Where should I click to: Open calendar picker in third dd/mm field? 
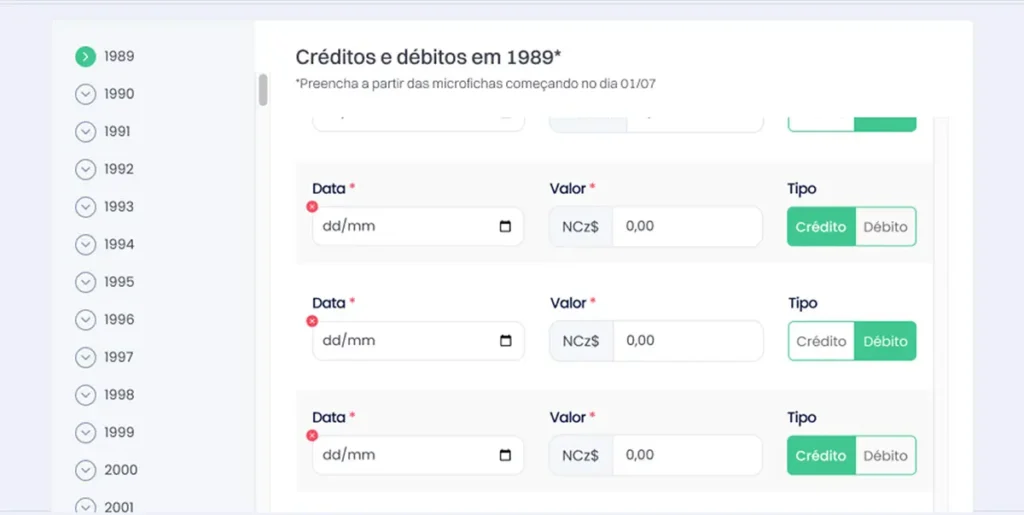(x=505, y=455)
